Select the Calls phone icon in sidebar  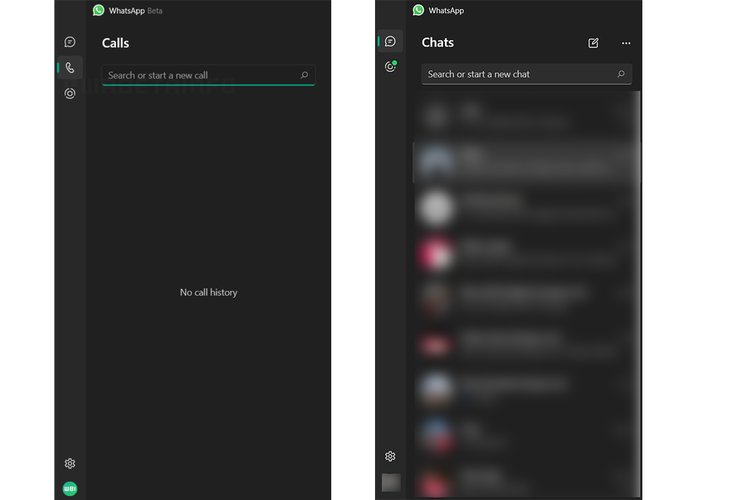(70, 68)
